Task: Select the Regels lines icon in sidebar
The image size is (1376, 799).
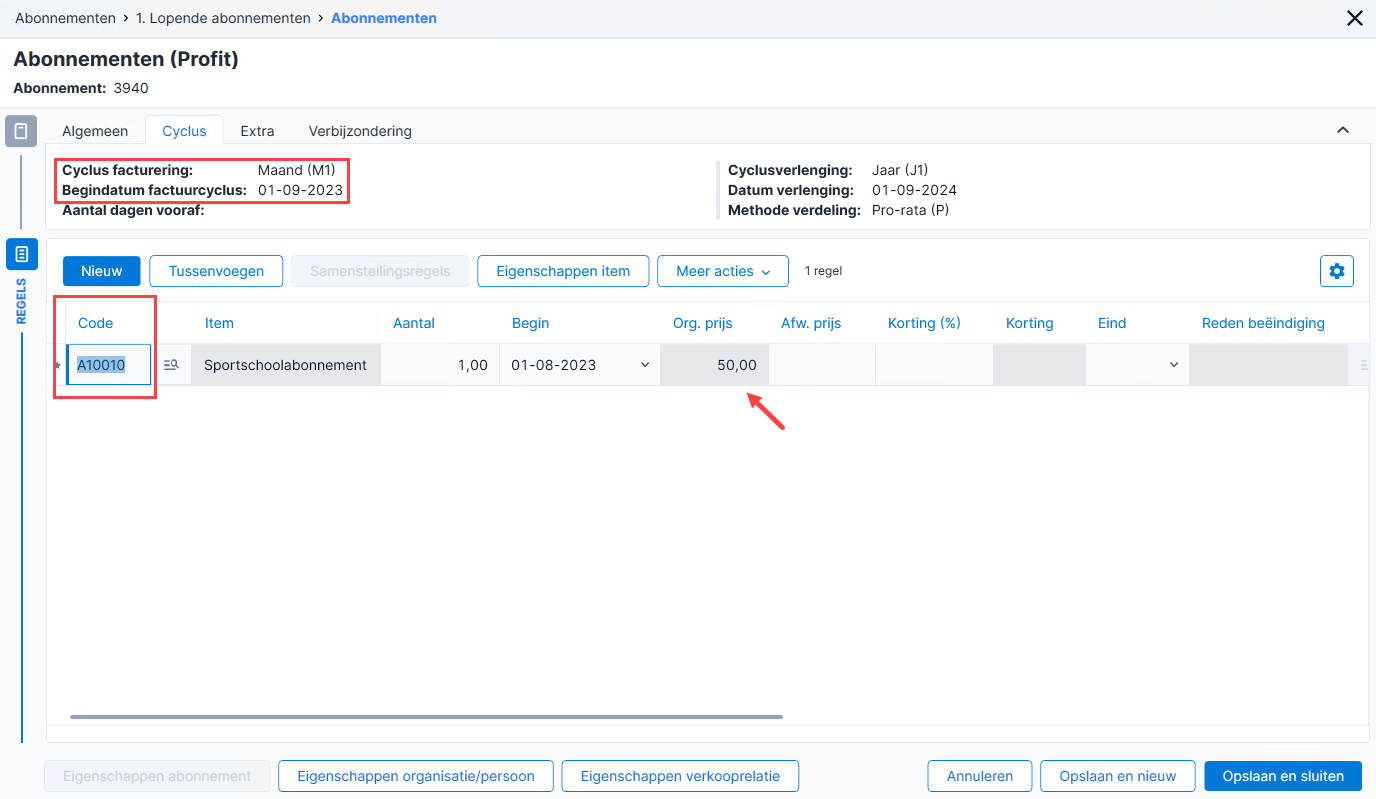Action: click(22, 254)
